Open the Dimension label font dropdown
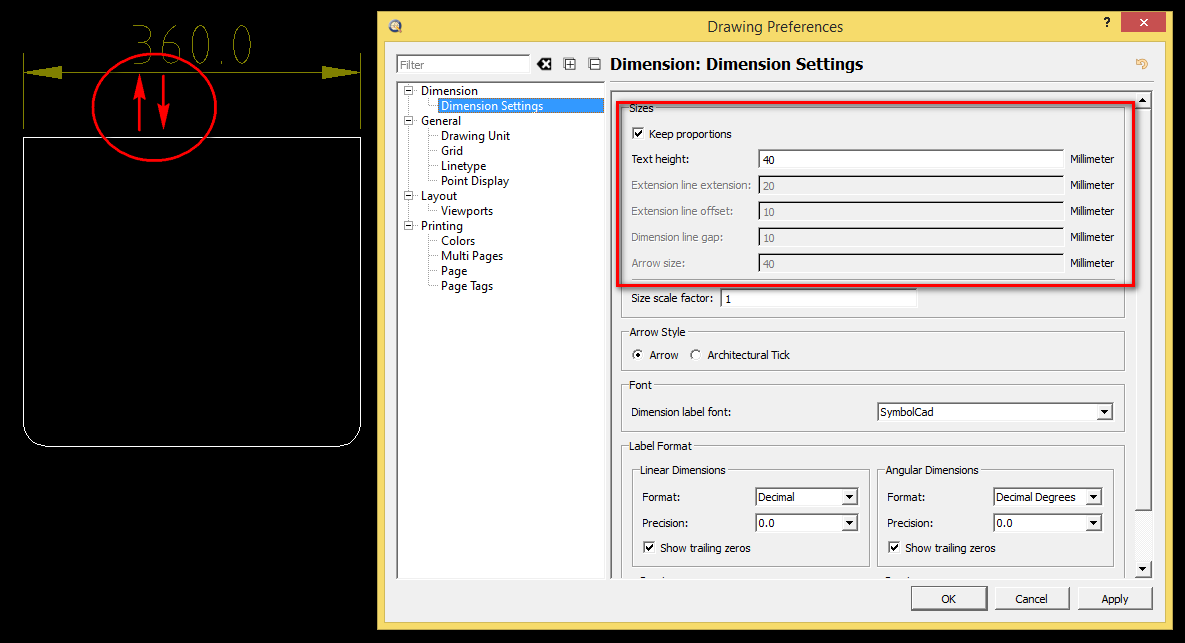1185x643 pixels. 1104,412
